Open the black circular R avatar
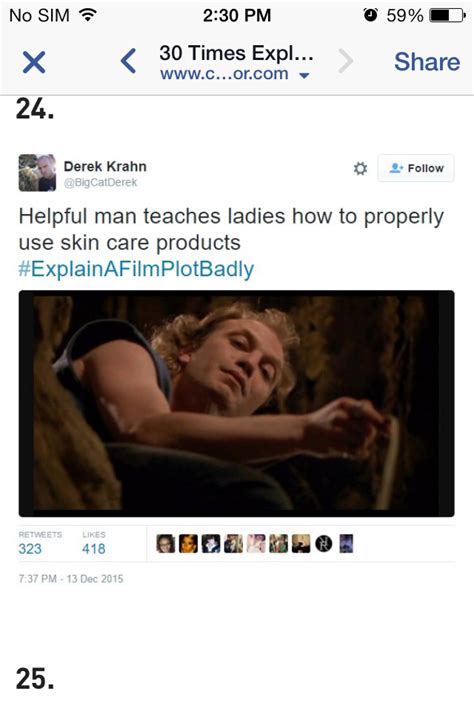The image size is (474, 711). pos(323,544)
